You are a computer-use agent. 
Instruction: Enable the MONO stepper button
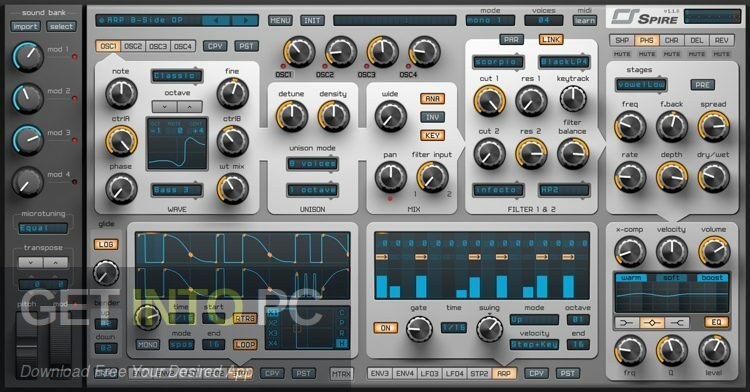pyautogui.click(x=147, y=344)
